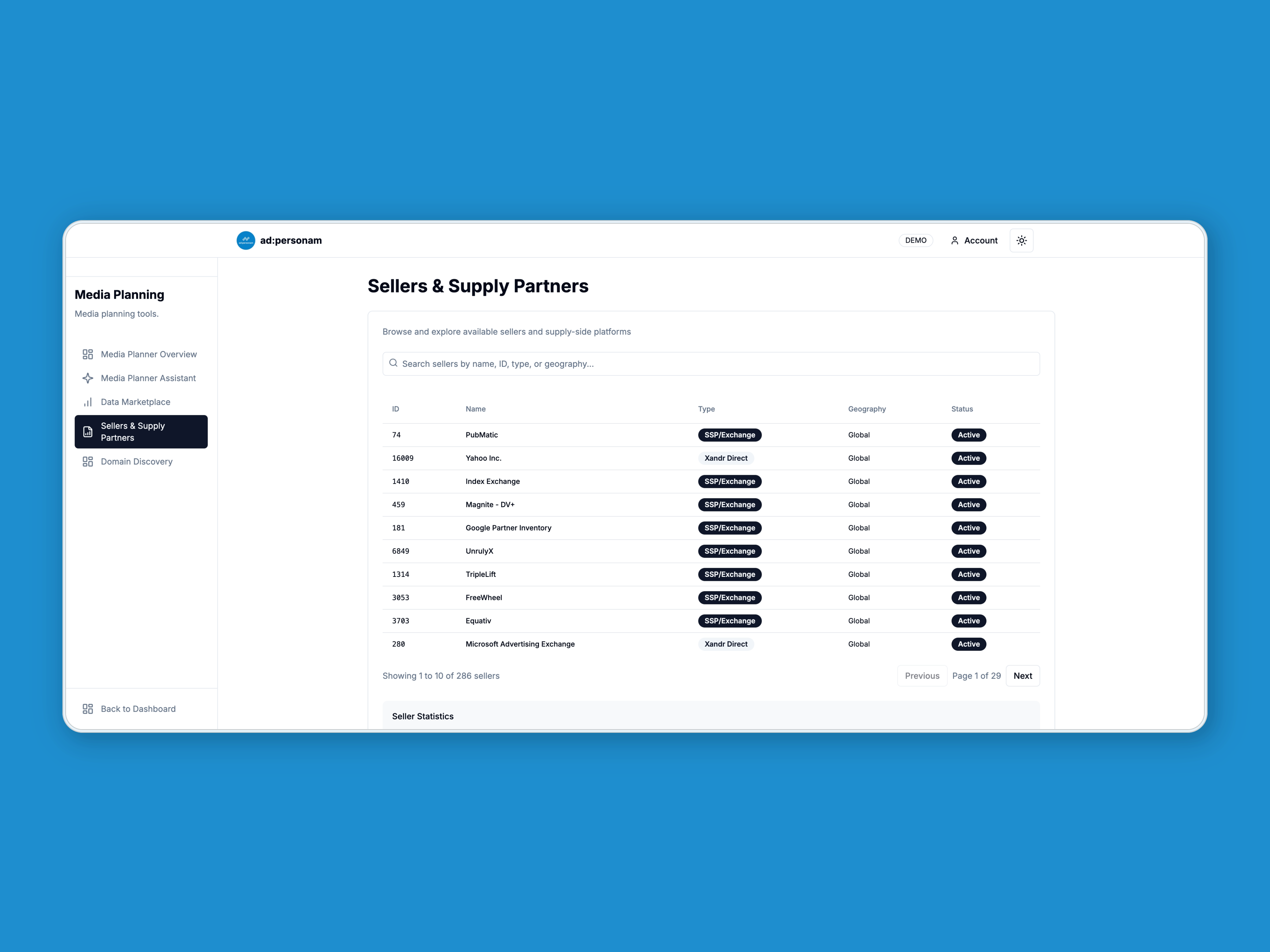Select the Yahoo Inc. seller name
This screenshot has height=952, width=1270.
pyautogui.click(x=483, y=458)
